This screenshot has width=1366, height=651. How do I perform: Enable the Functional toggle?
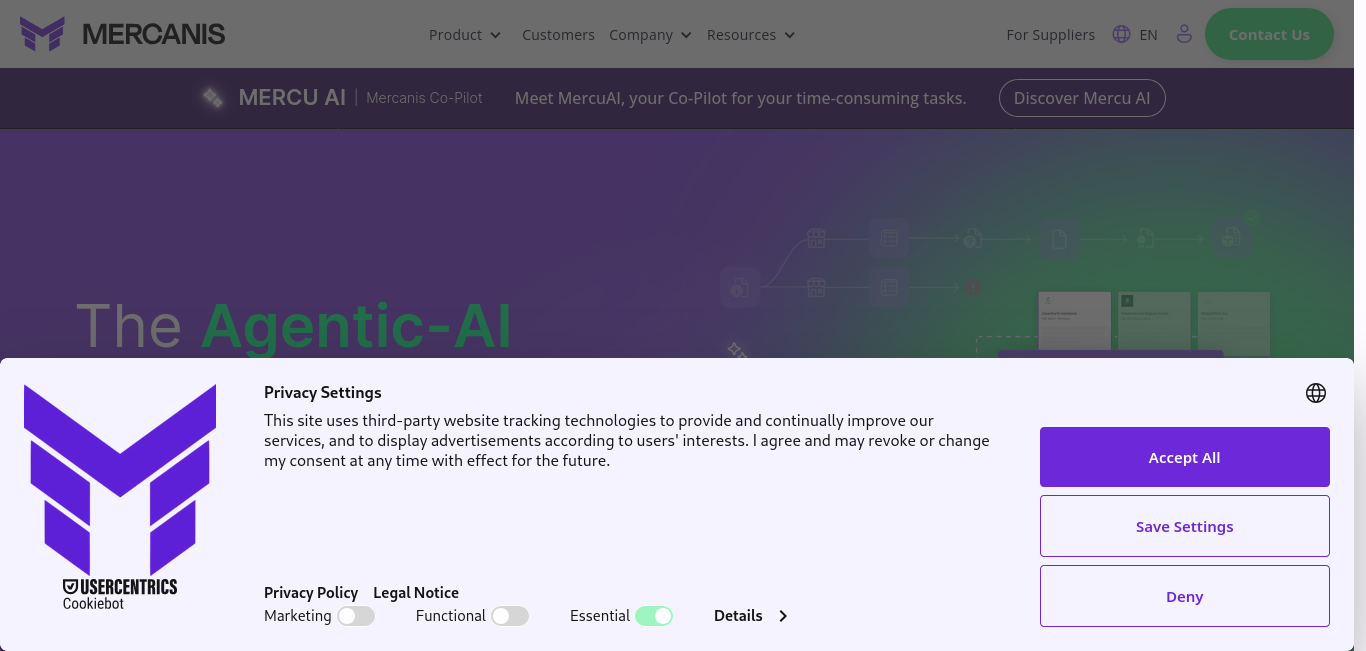coord(510,616)
